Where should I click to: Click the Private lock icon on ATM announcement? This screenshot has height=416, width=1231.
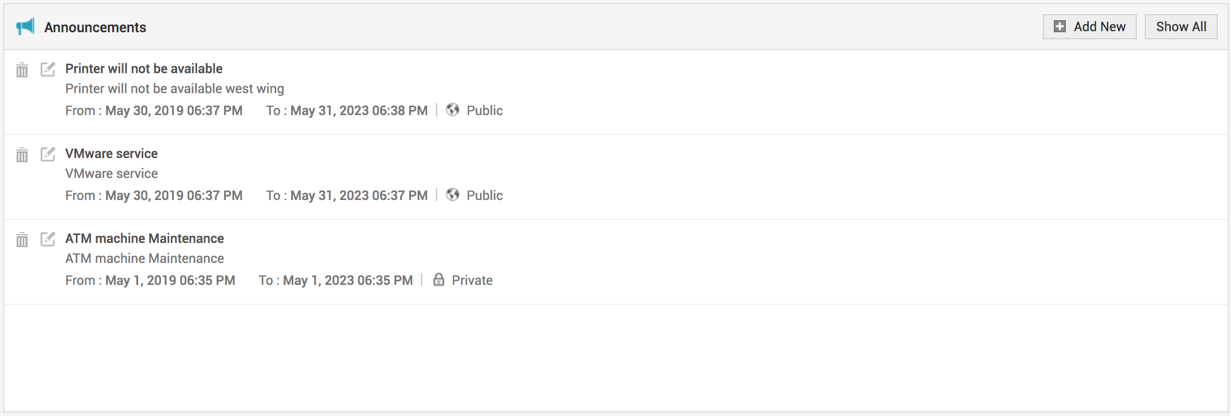click(x=438, y=280)
